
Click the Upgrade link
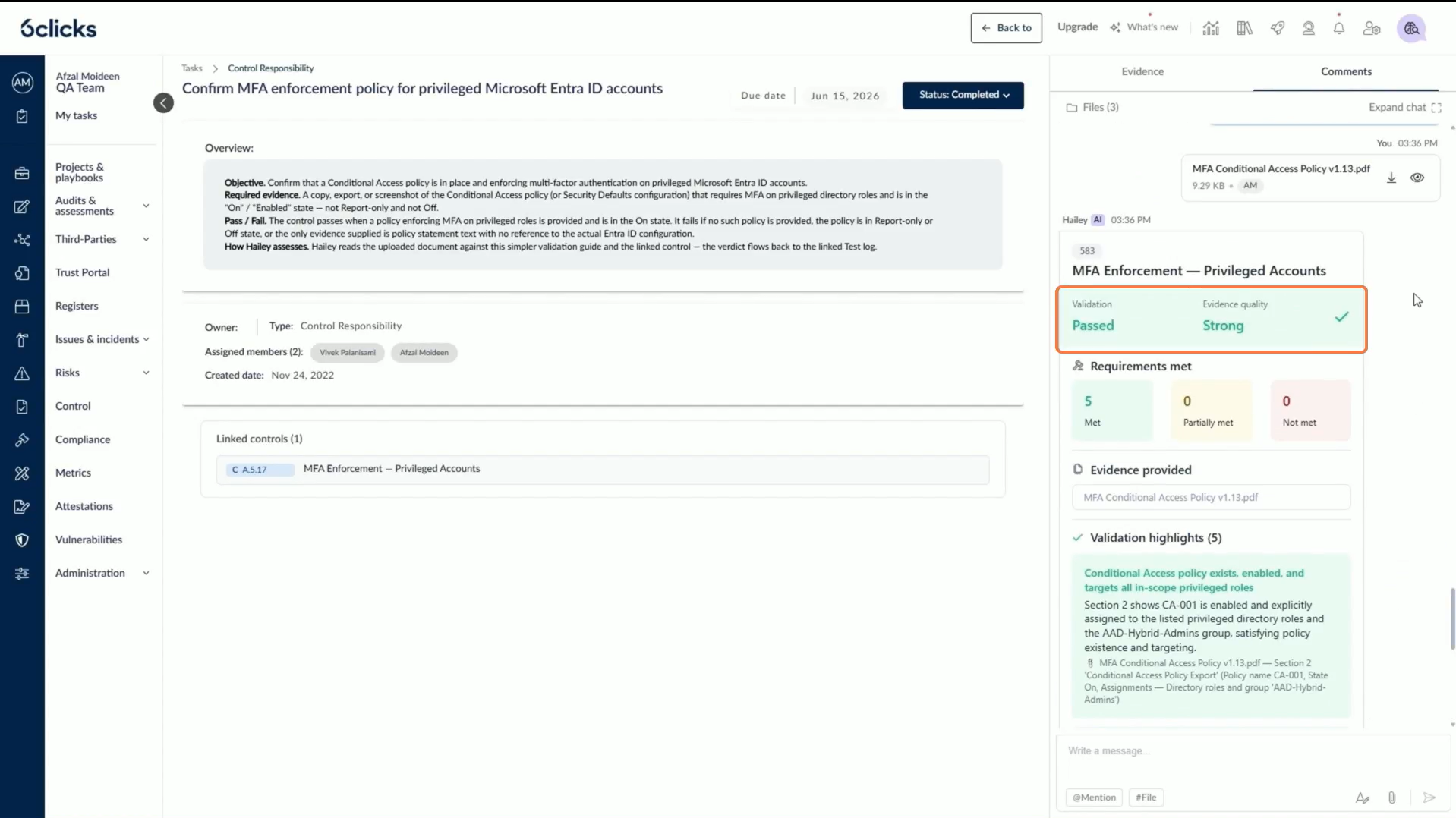point(1077,27)
